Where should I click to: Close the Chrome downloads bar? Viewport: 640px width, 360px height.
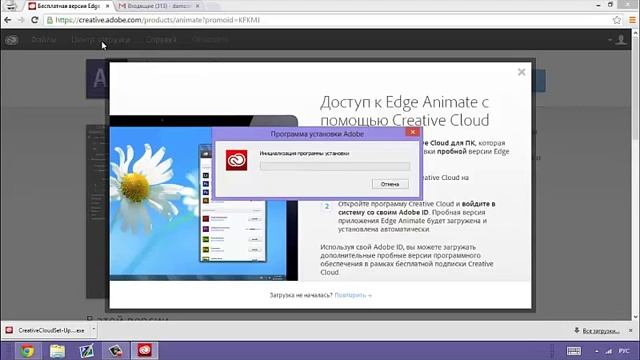[631, 330]
